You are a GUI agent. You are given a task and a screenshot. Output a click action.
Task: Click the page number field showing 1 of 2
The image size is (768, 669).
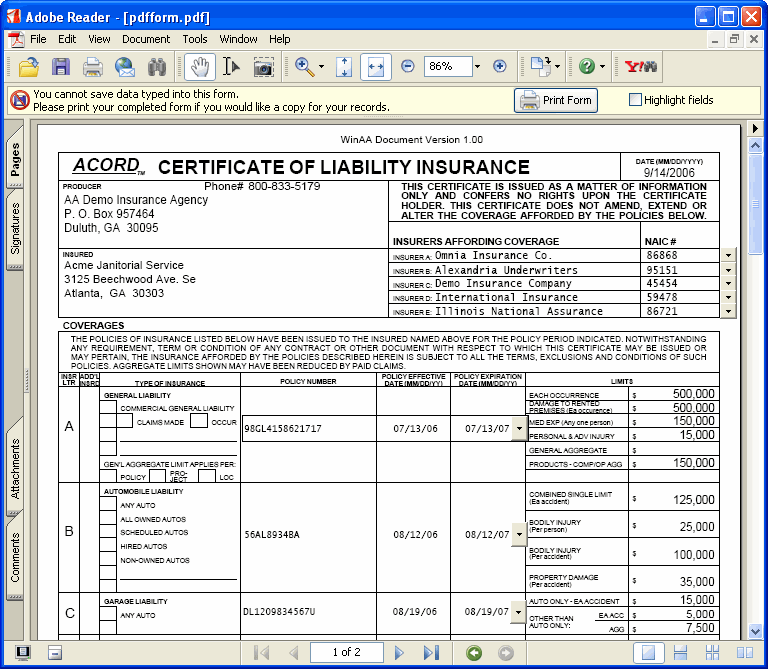click(346, 652)
